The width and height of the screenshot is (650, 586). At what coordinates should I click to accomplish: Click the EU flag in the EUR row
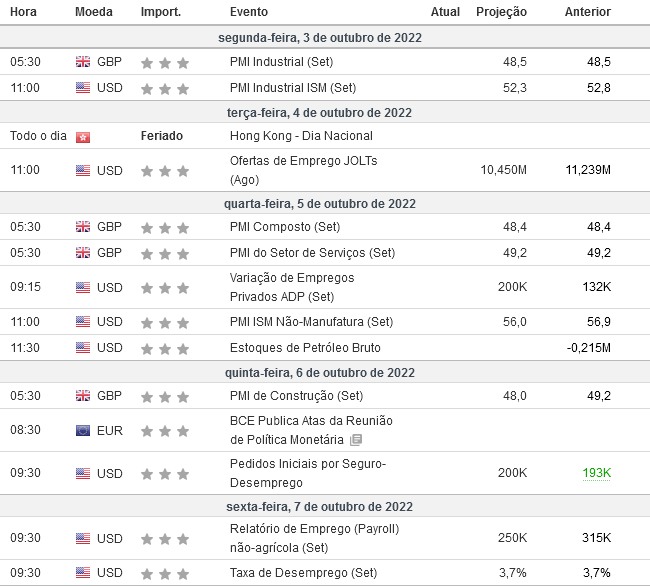point(83,431)
